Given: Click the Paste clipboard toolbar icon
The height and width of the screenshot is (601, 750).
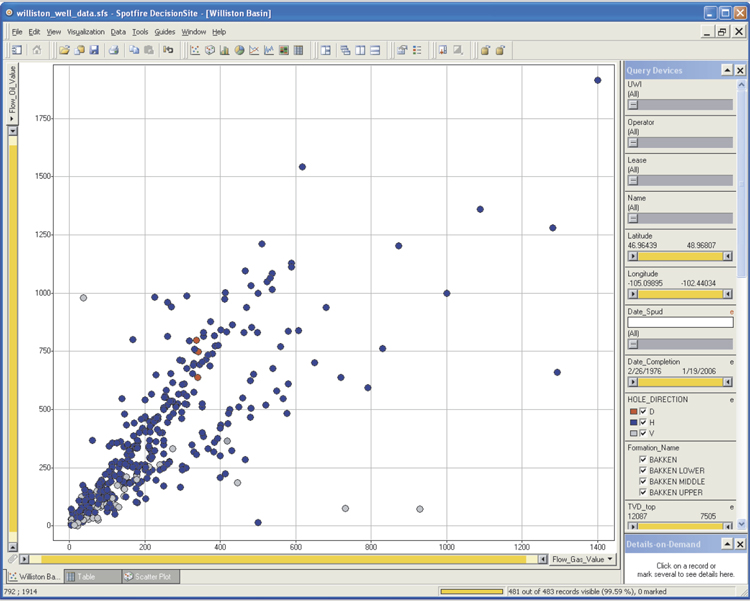Looking at the screenshot, I should point(149,50).
